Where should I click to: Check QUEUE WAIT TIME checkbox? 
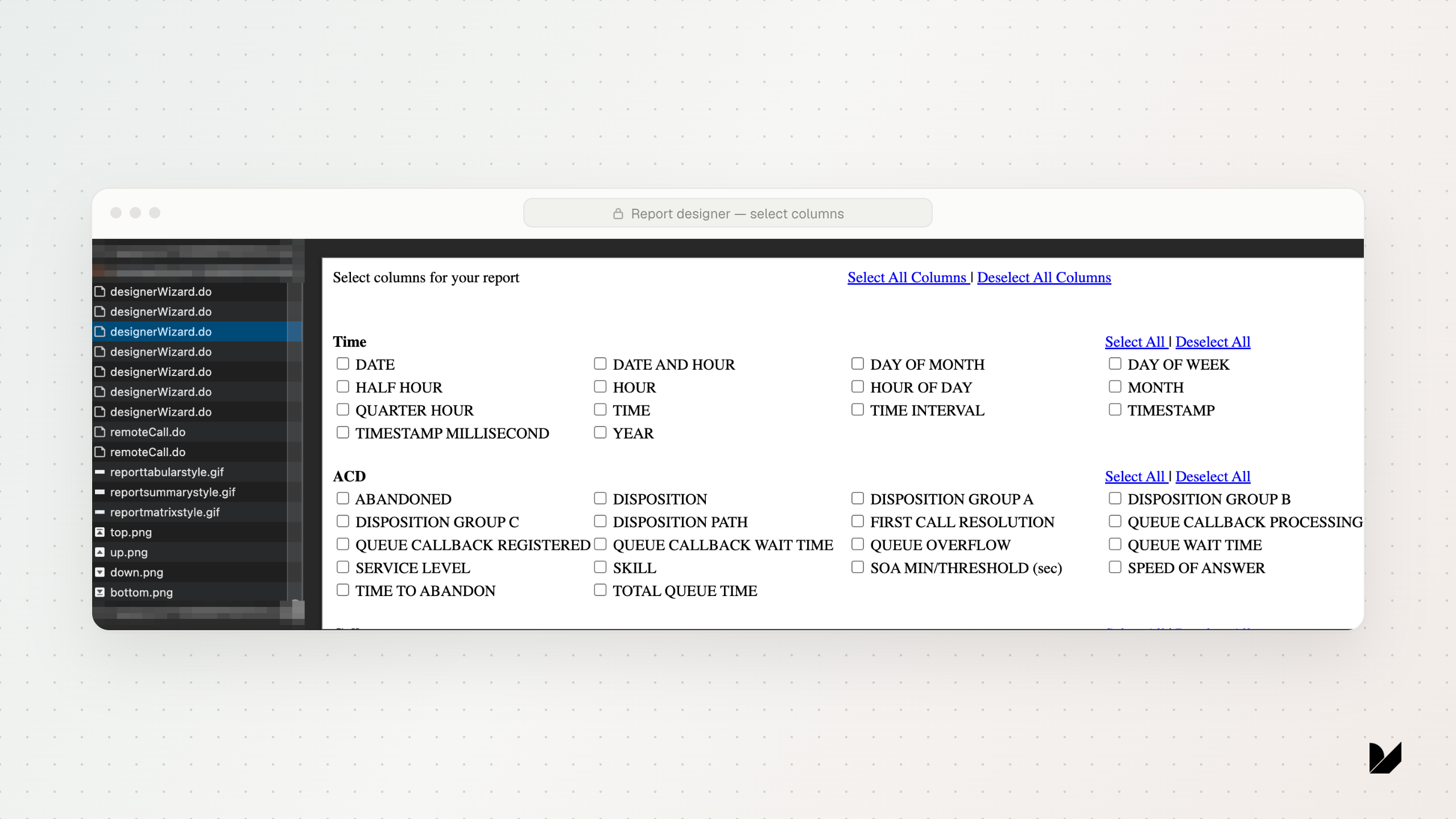[x=1115, y=544]
